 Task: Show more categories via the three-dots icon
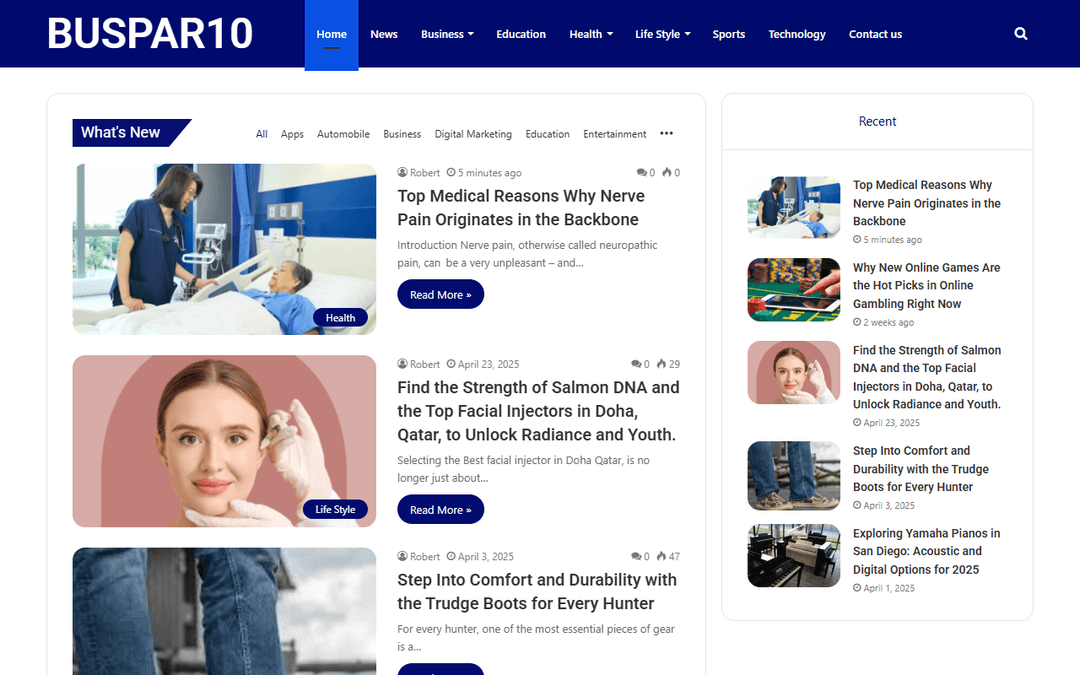click(666, 134)
